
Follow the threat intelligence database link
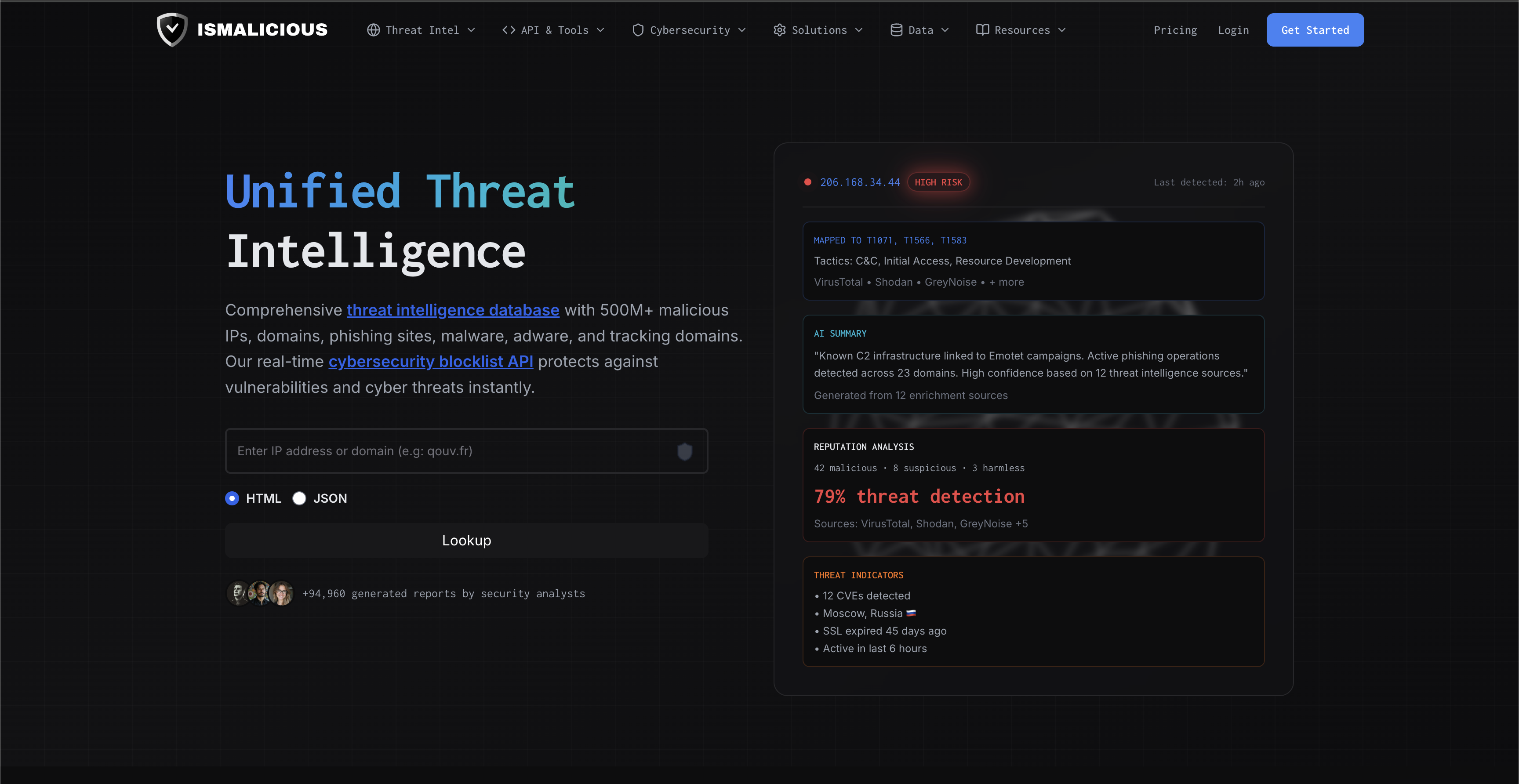452,310
